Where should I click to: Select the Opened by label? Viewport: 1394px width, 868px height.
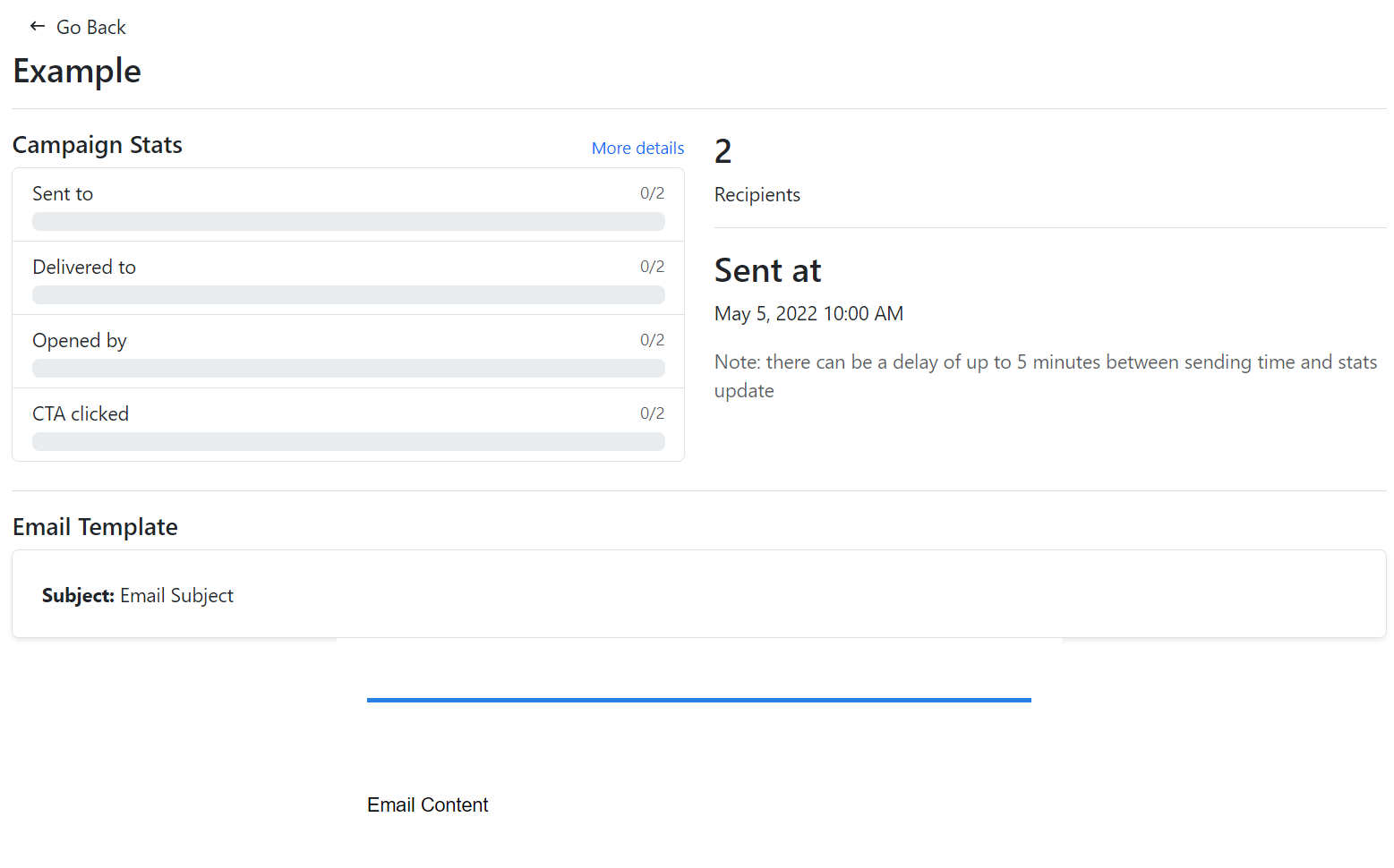point(80,341)
